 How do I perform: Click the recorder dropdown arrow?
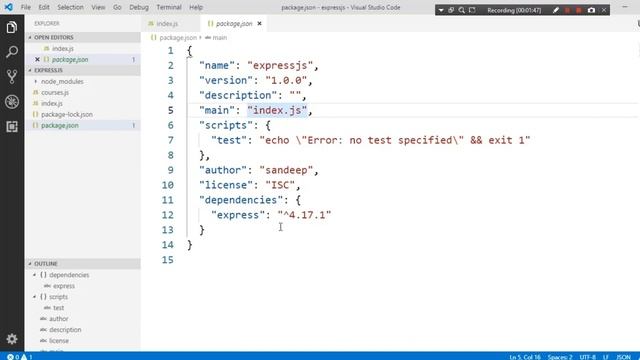pos(441,10)
